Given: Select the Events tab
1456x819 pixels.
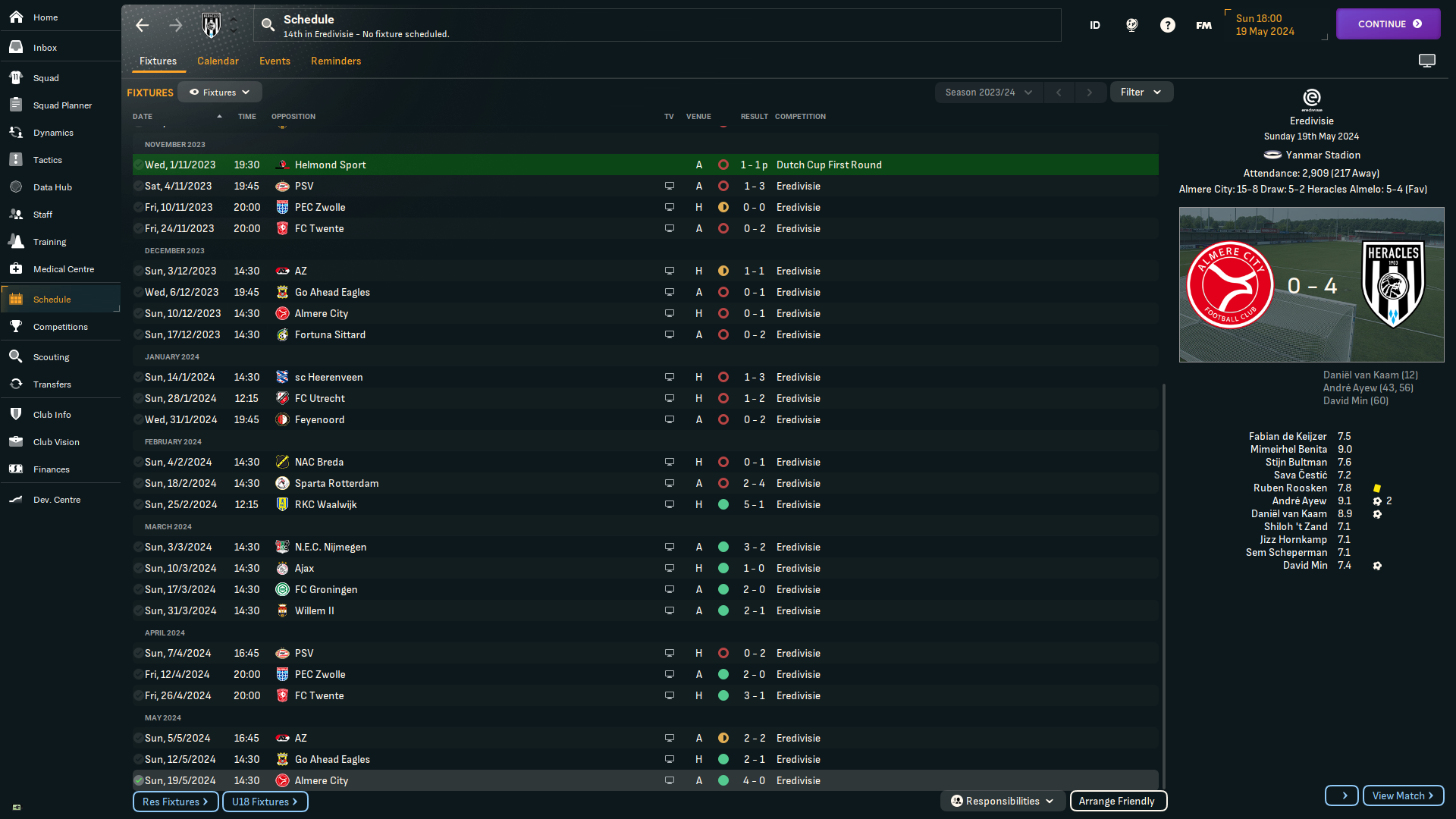Looking at the screenshot, I should point(274,61).
